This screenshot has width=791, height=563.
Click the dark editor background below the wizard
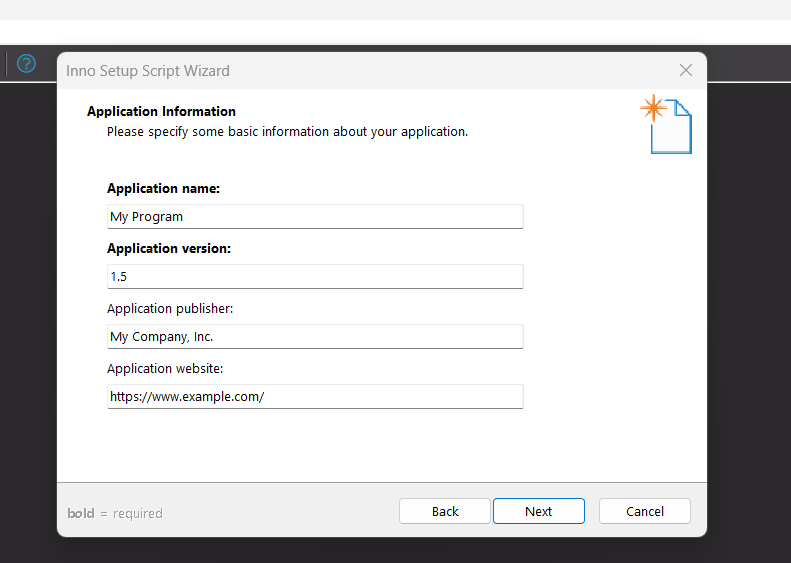(x=400, y=550)
